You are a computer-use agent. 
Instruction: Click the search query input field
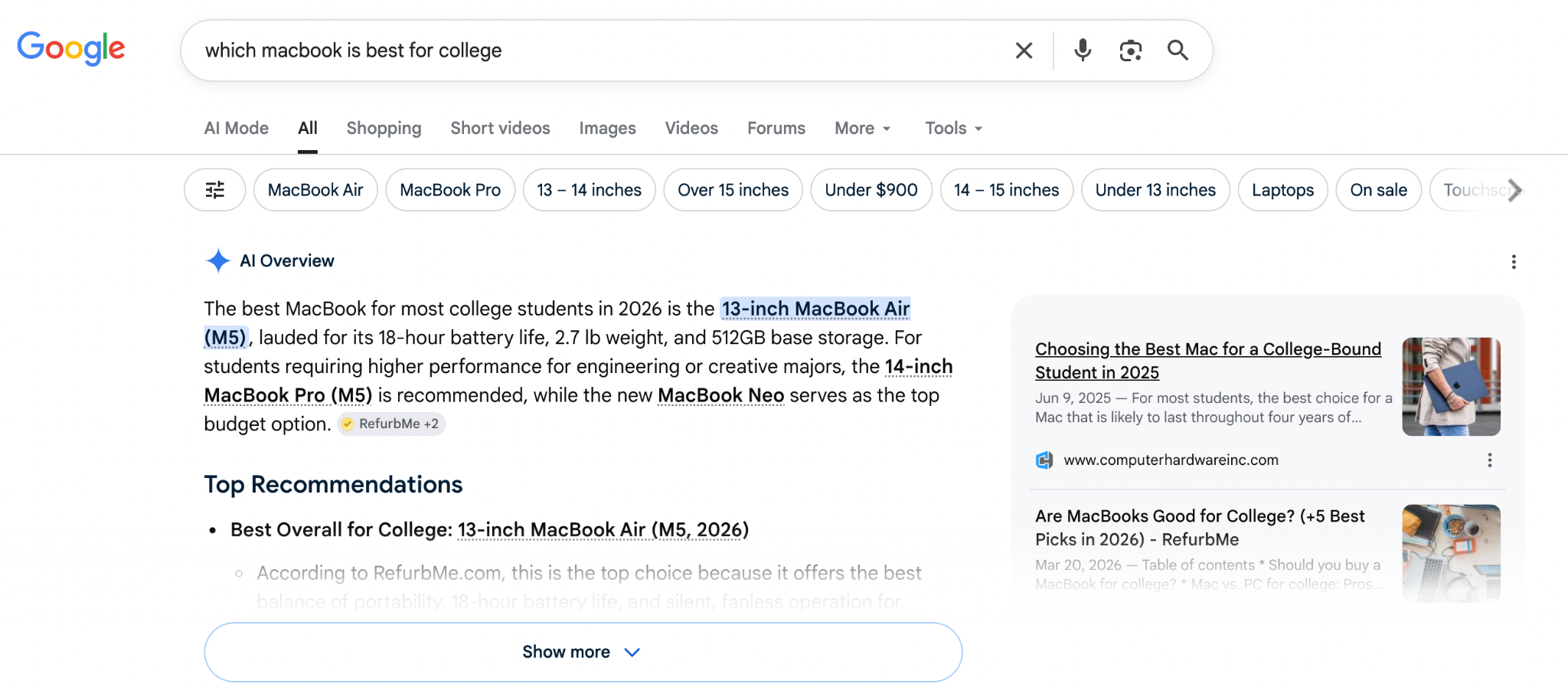[597, 51]
